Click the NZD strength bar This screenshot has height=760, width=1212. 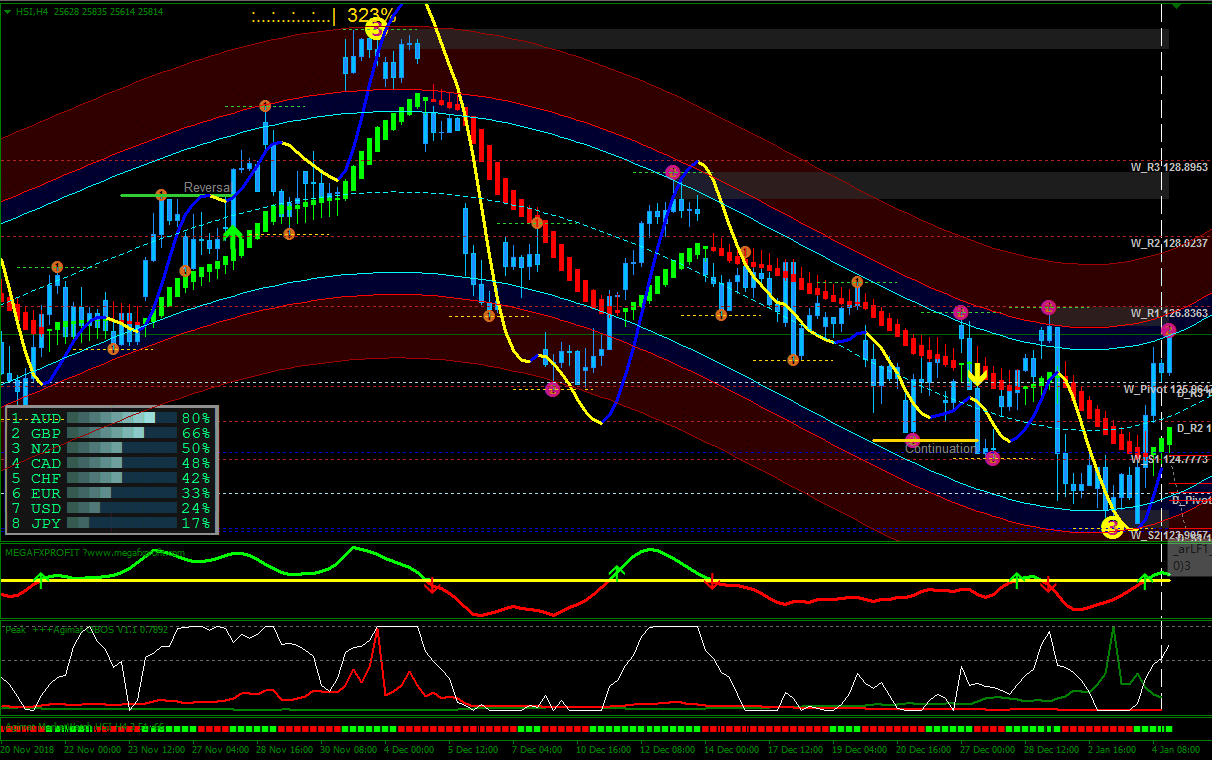point(121,448)
